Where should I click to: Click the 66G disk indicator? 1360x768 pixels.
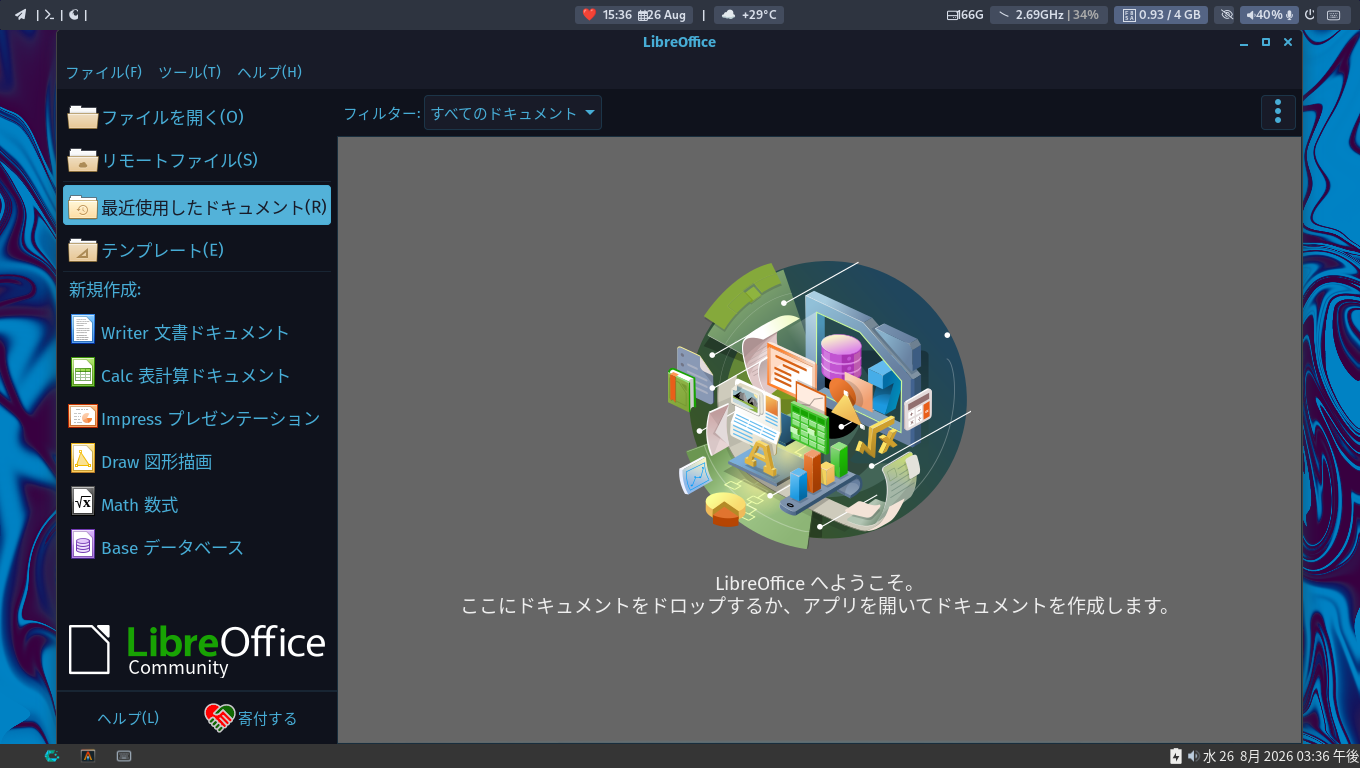coord(965,15)
